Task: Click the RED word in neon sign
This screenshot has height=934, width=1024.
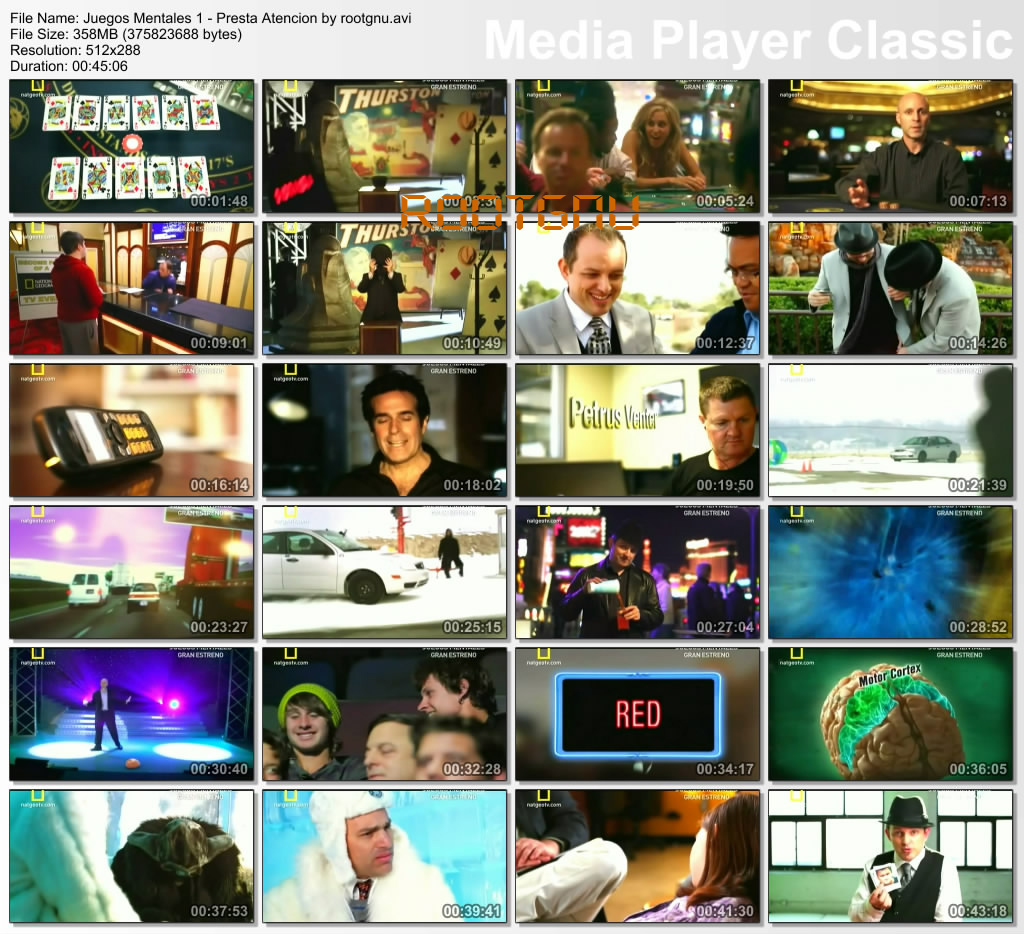Action: 638,714
